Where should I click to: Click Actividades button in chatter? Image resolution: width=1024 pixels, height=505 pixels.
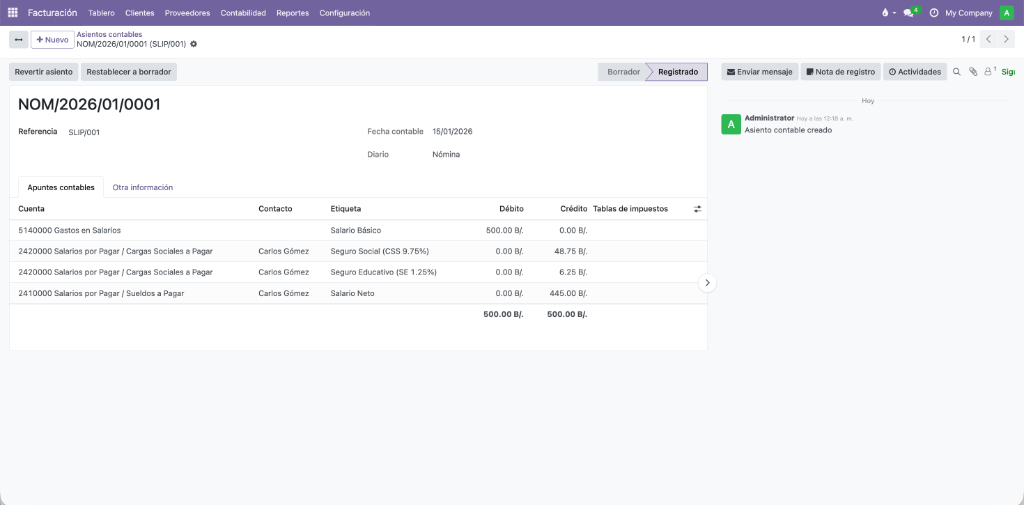(915, 72)
